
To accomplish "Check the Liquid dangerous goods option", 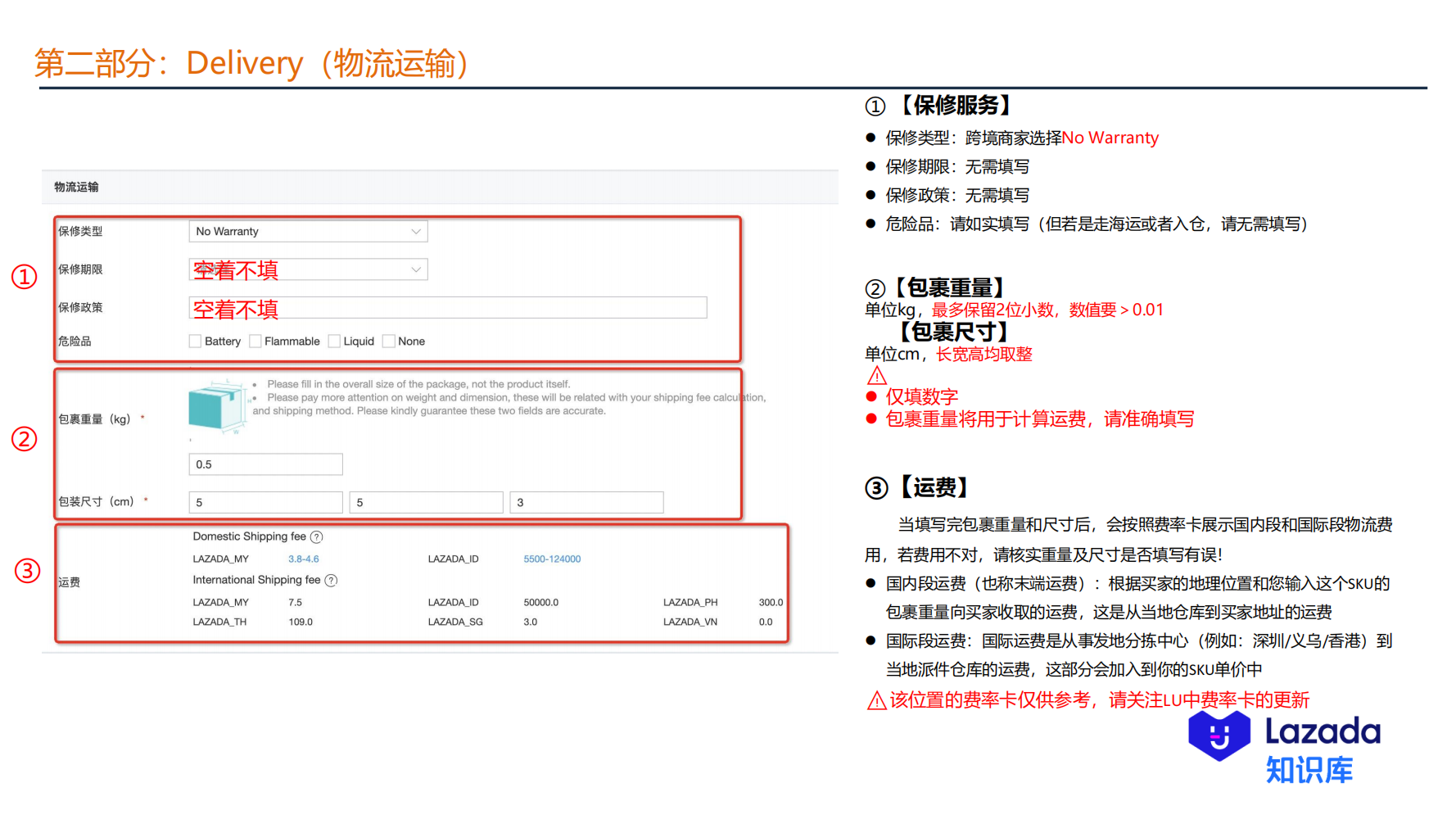I will click(x=334, y=342).
